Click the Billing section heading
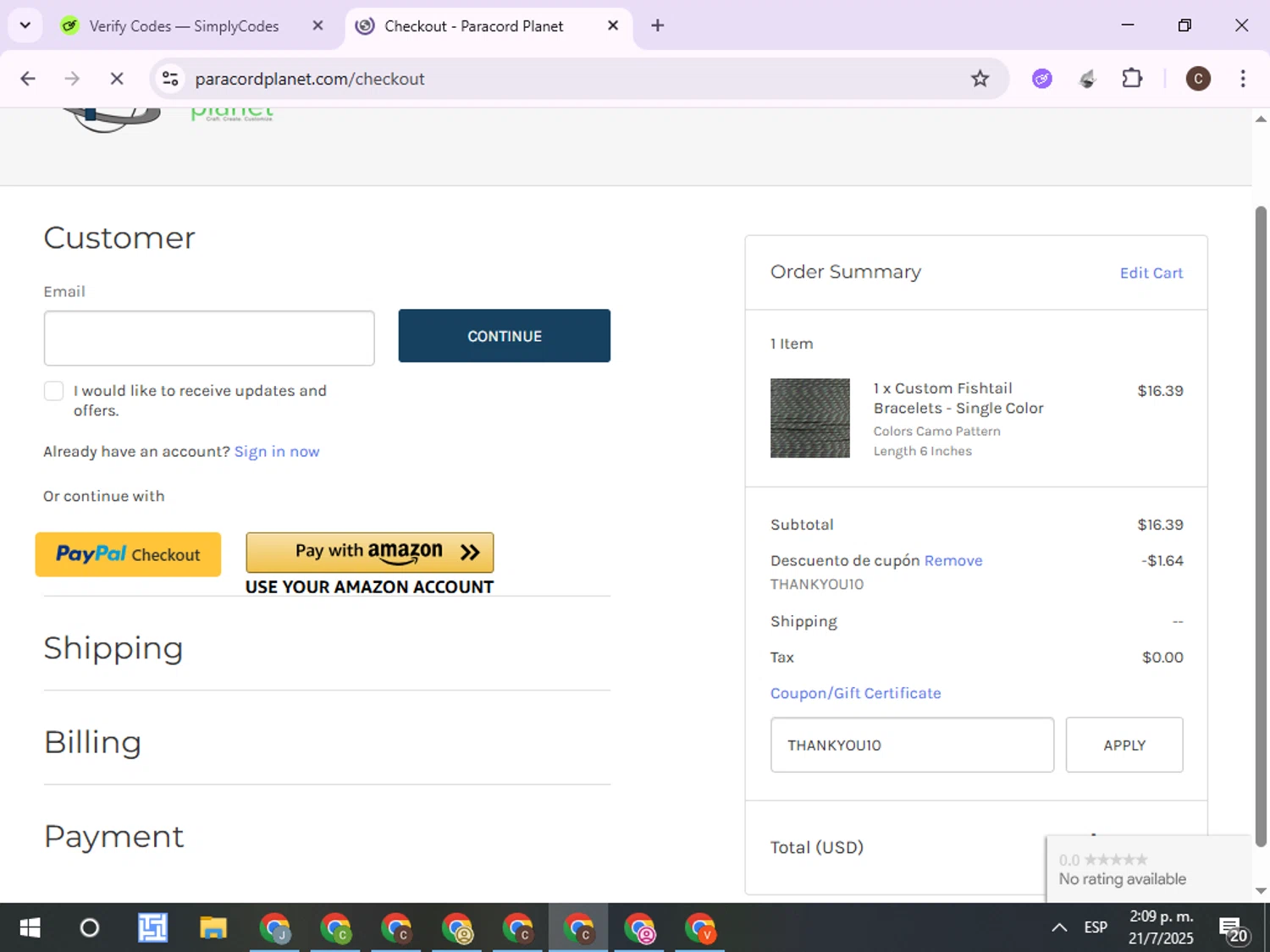 (x=93, y=742)
